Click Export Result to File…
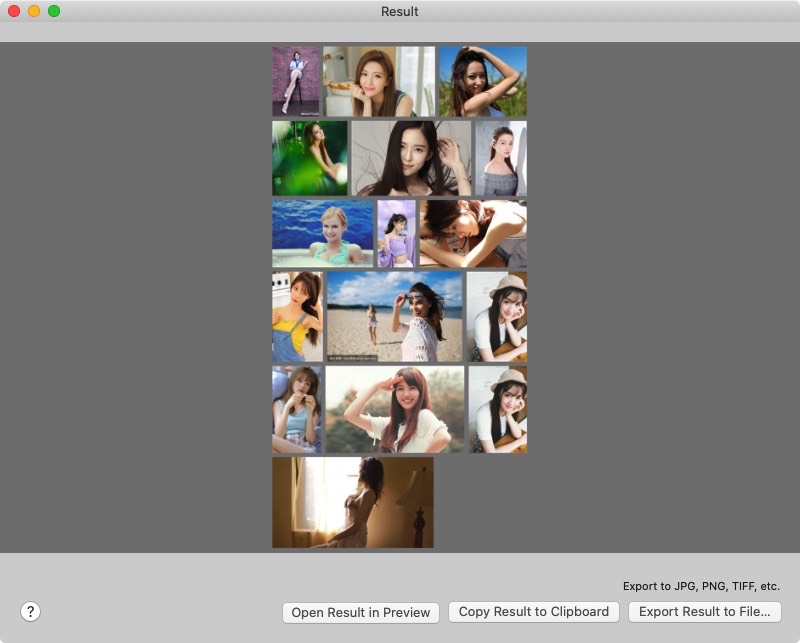Screen dimensions: 800x643 [705, 612]
